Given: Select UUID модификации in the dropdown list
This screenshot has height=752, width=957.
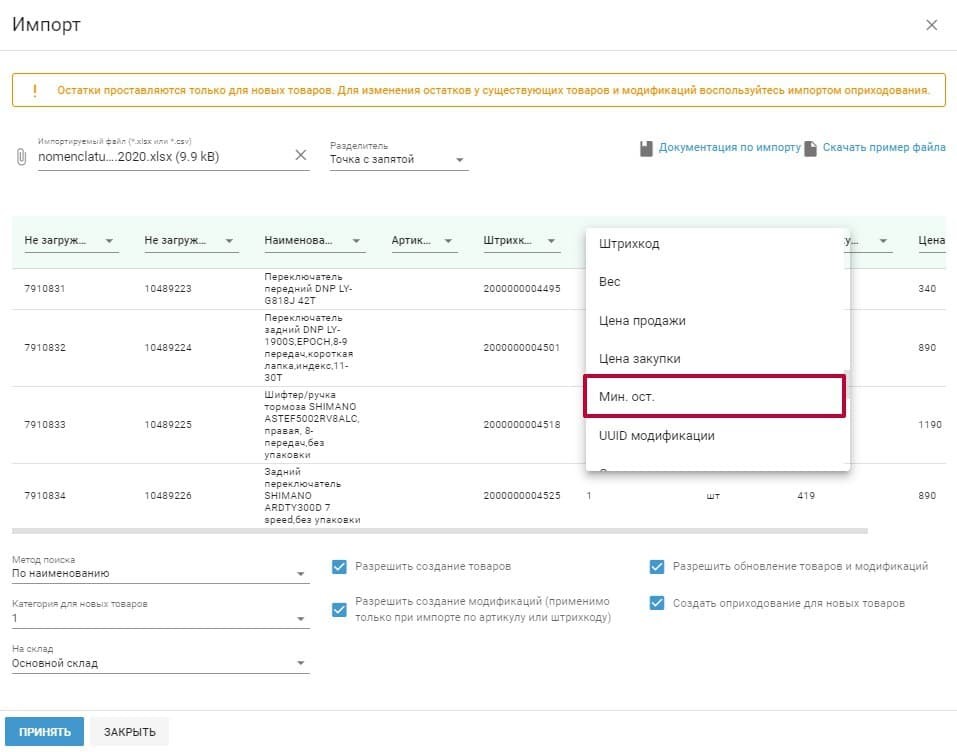Looking at the screenshot, I should 715,436.
